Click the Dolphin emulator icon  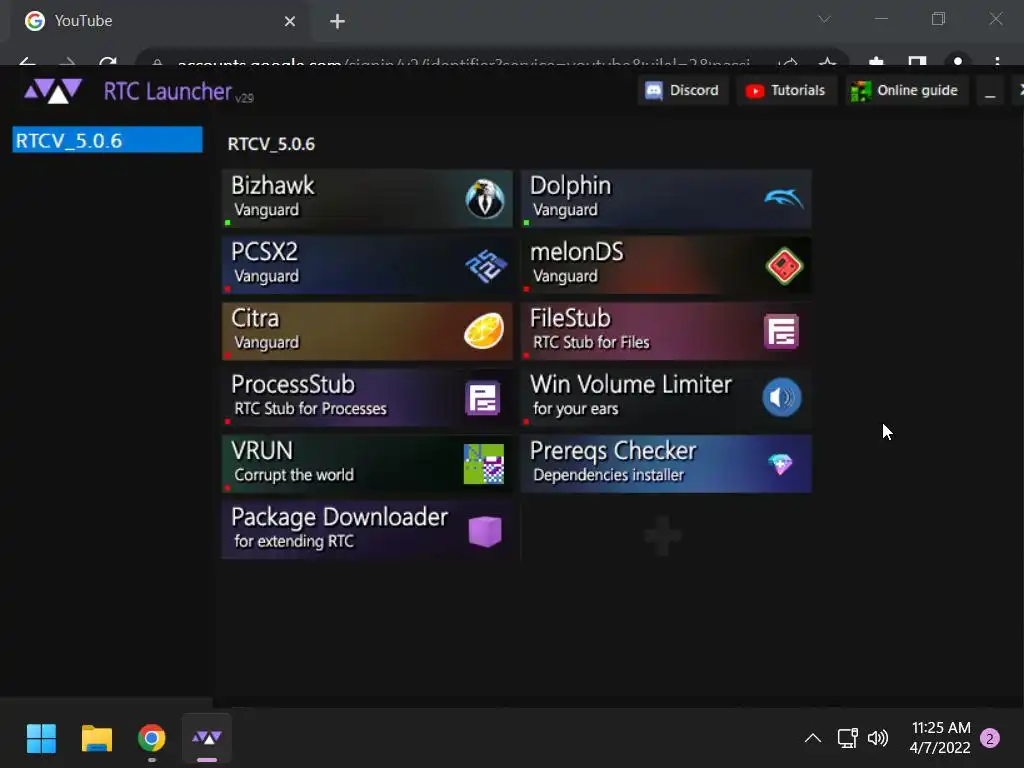783,197
